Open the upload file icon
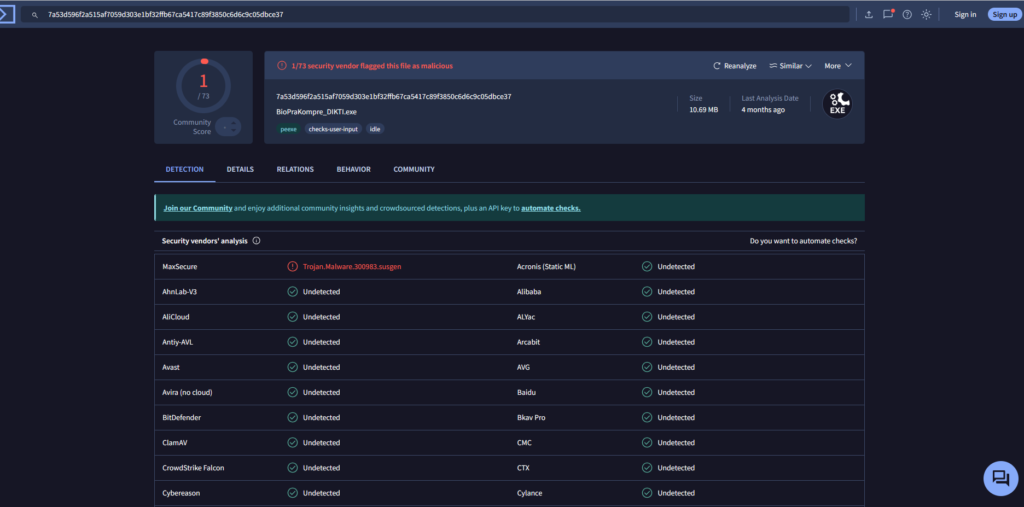Viewport: 1024px width, 507px height. pos(869,14)
